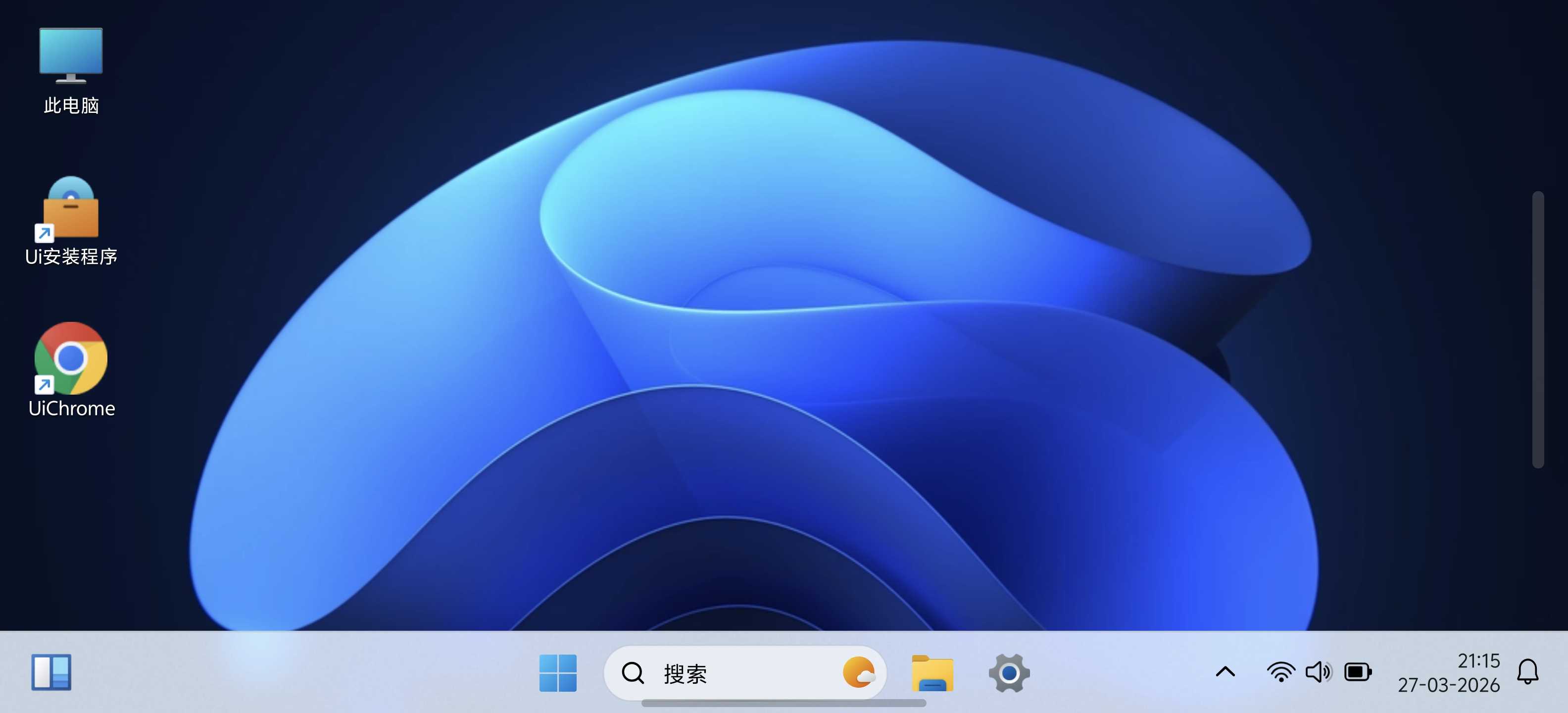Screen dimensions: 1568x713
Task: Click the magnifier icon in search box
Action: point(633,673)
